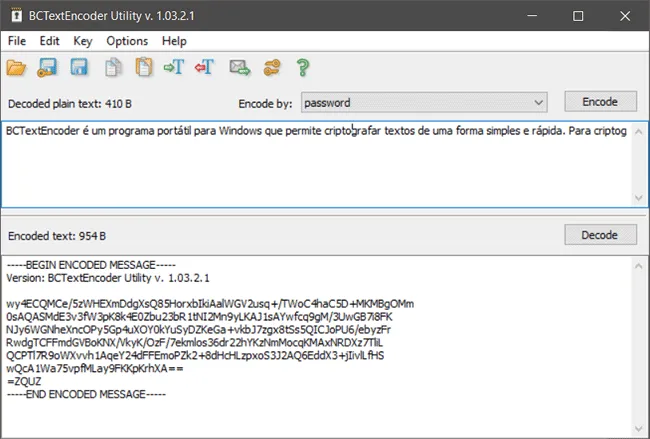The width and height of the screenshot is (650, 439).
Task: Open the Key menu
Action: pyautogui.click(x=83, y=41)
